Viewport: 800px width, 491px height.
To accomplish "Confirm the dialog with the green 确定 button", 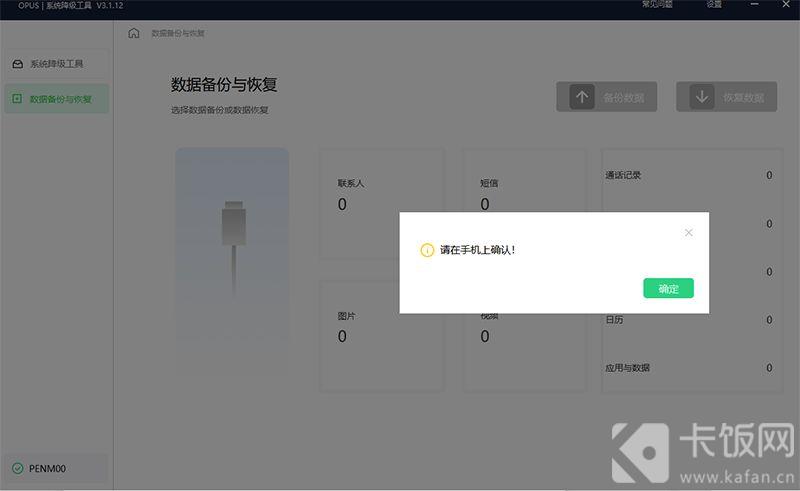I will (x=668, y=288).
